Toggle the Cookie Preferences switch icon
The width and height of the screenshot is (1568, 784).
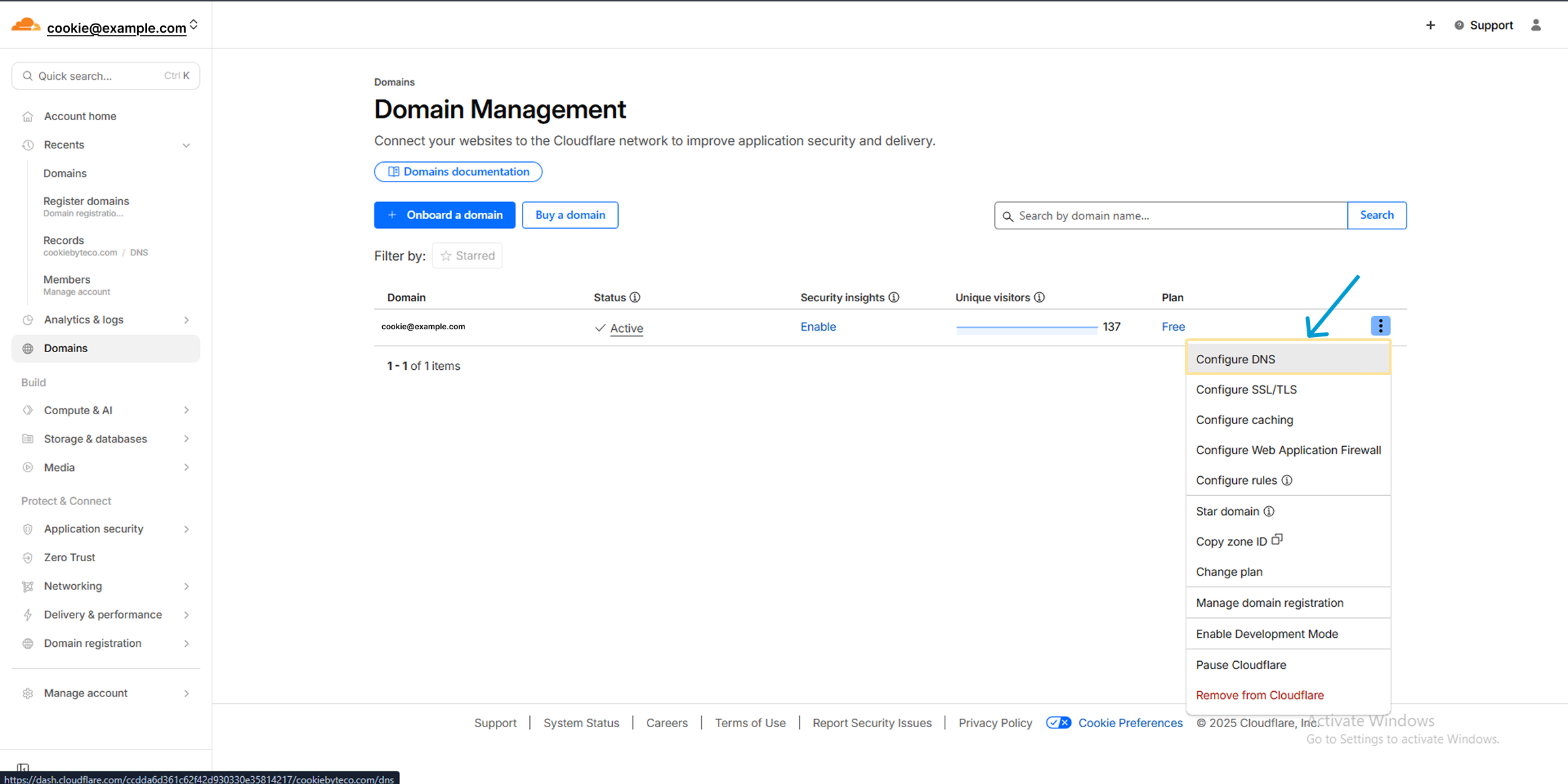coord(1058,723)
